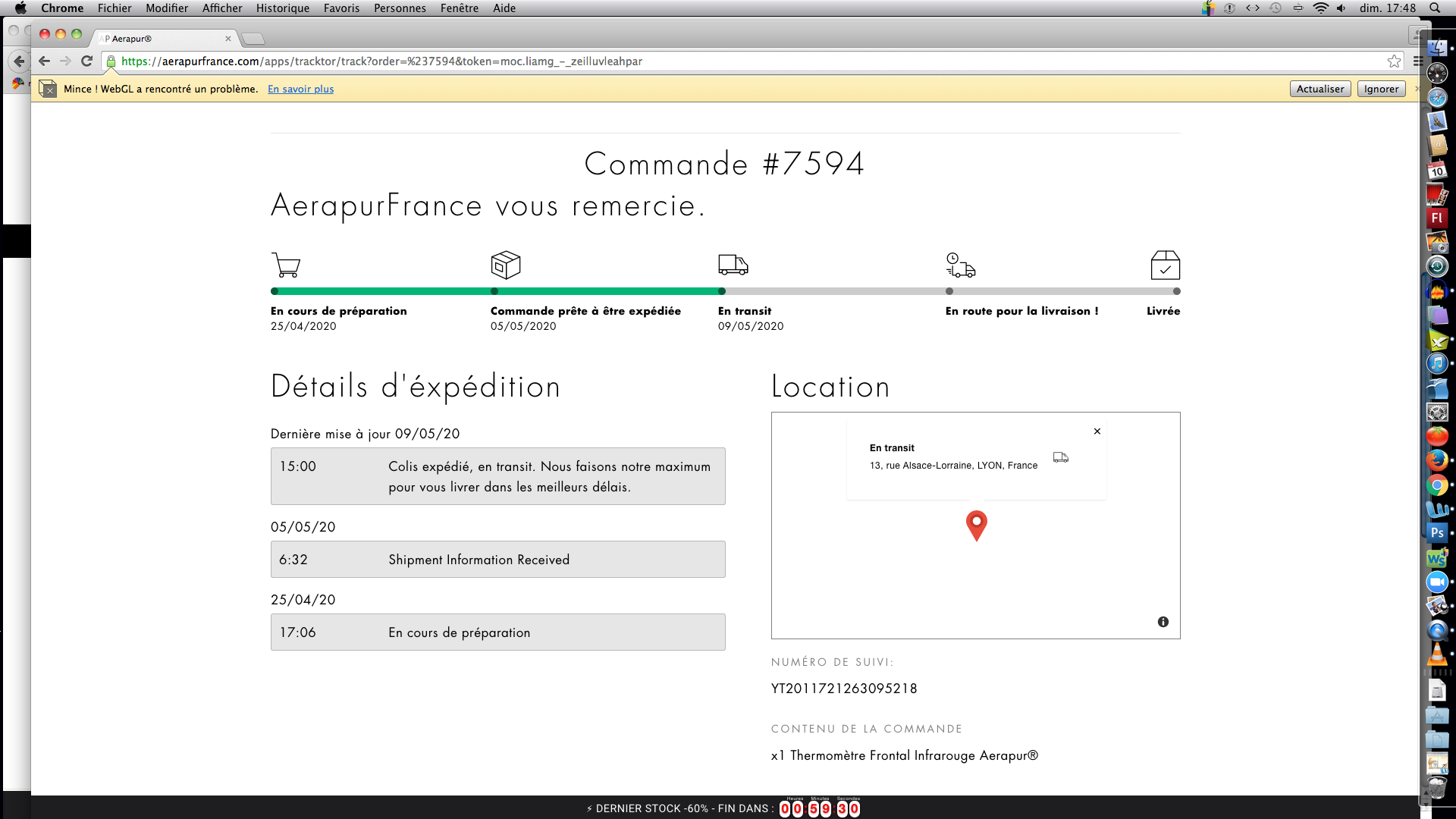Image resolution: width=1456 pixels, height=819 pixels.
Task: Open the Historique menu
Action: 283,8
